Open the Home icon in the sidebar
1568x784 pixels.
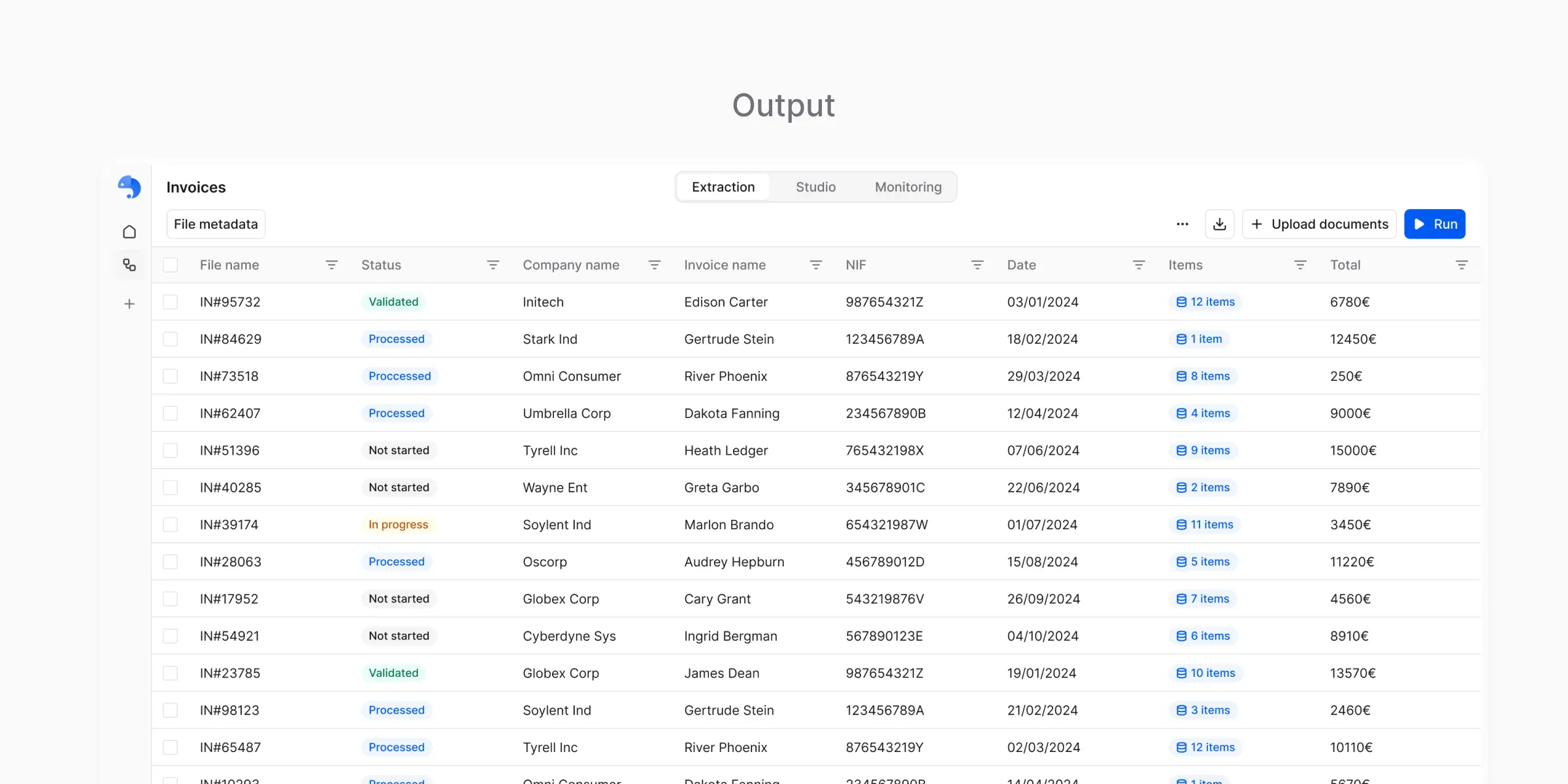click(129, 231)
